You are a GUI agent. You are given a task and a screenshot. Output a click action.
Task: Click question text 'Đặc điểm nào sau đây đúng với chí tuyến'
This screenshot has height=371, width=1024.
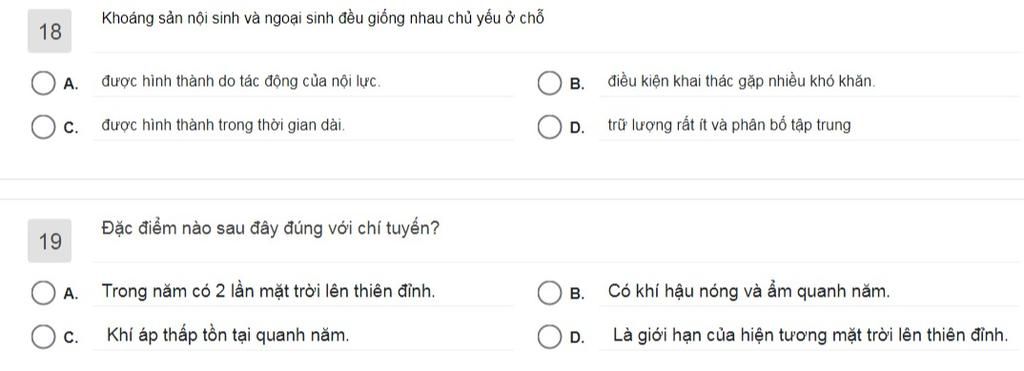pyautogui.click(x=270, y=230)
